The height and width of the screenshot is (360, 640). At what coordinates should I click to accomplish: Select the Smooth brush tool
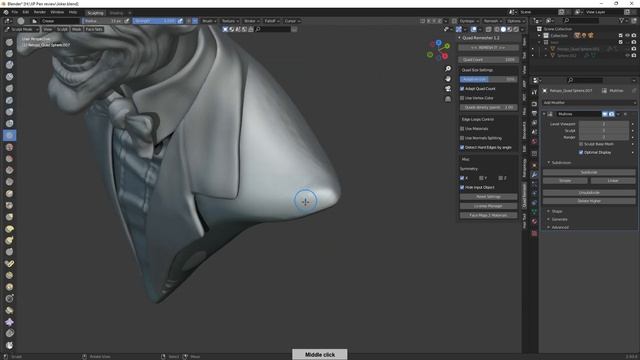pos(9,147)
